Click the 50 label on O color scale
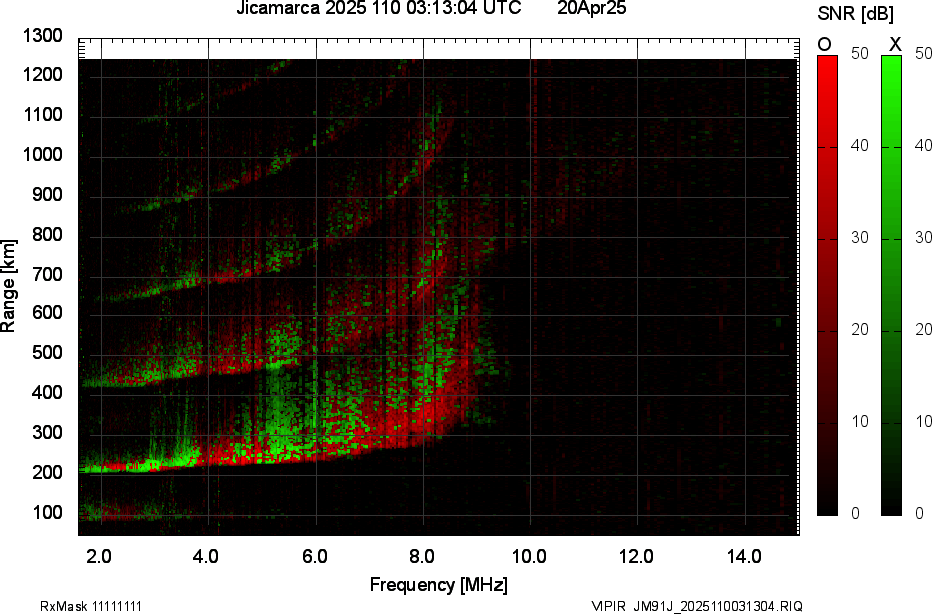The width and height of the screenshot is (932, 614). [859, 53]
